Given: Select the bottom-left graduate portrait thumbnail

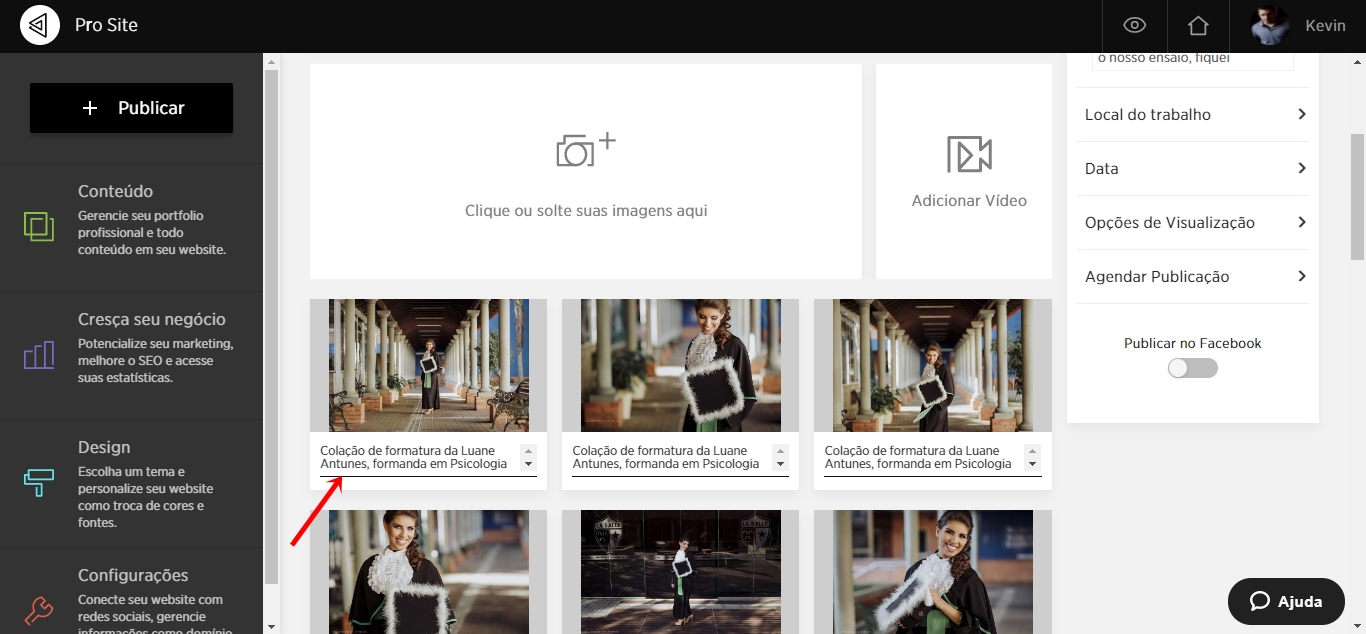Looking at the screenshot, I should tap(428, 572).
